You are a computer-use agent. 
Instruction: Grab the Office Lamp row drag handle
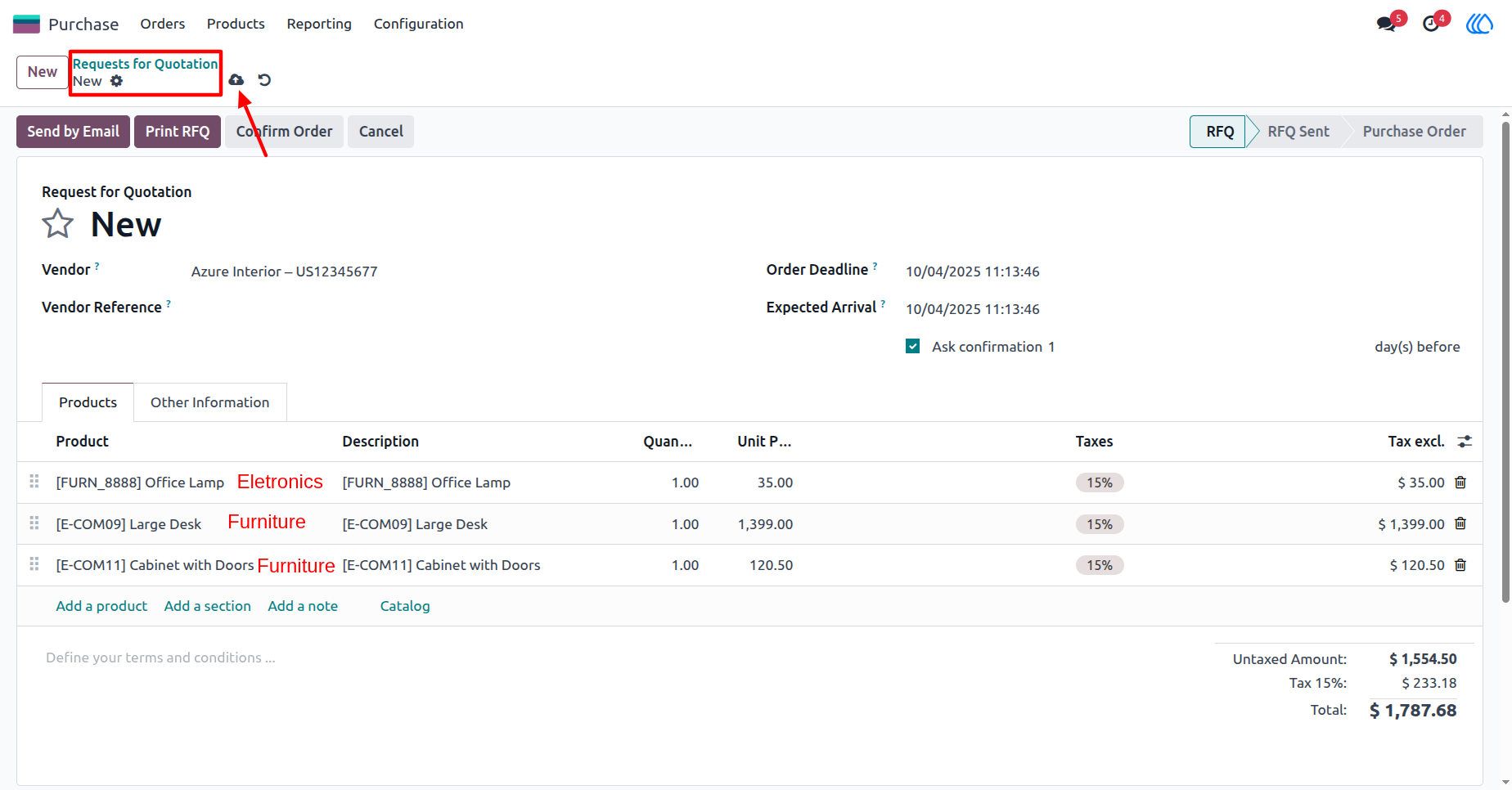tap(34, 482)
